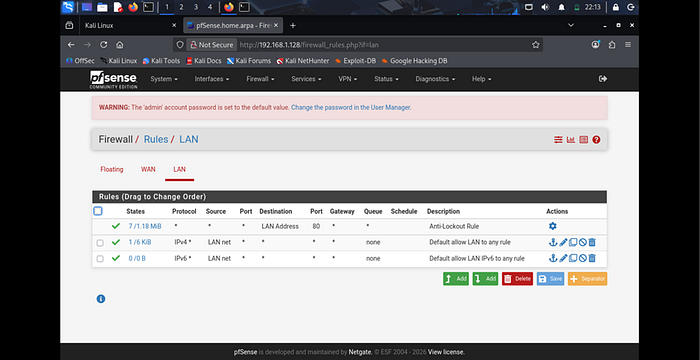Open Firefox application hamburger menu
700x360 pixels.
[x=628, y=45]
